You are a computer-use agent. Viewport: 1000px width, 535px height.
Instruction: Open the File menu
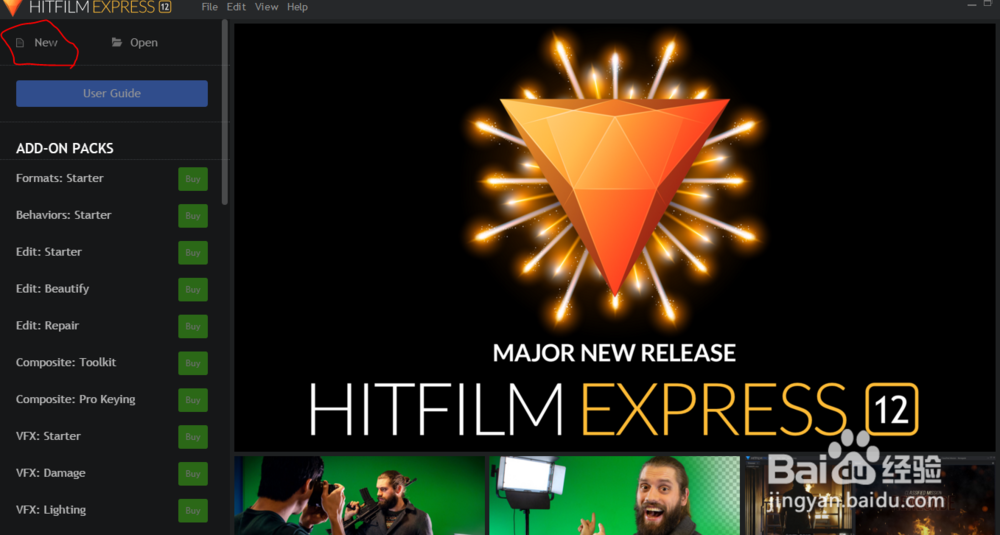(209, 7)
